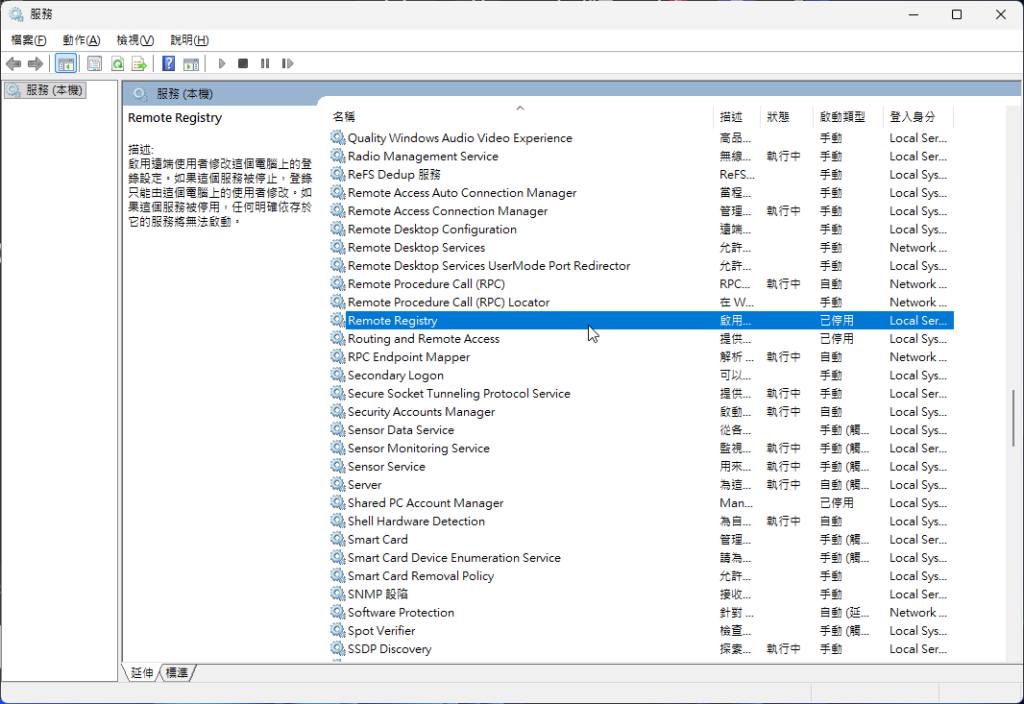
Task: Sort by the 啟動類型 column header
Action: tap(842, 117)
